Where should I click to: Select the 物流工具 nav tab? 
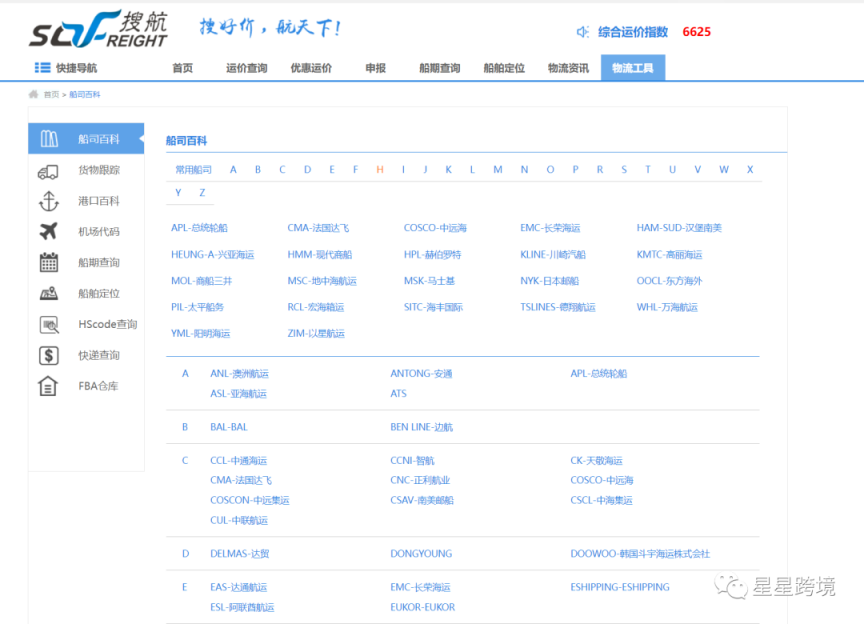pos(633,68)
